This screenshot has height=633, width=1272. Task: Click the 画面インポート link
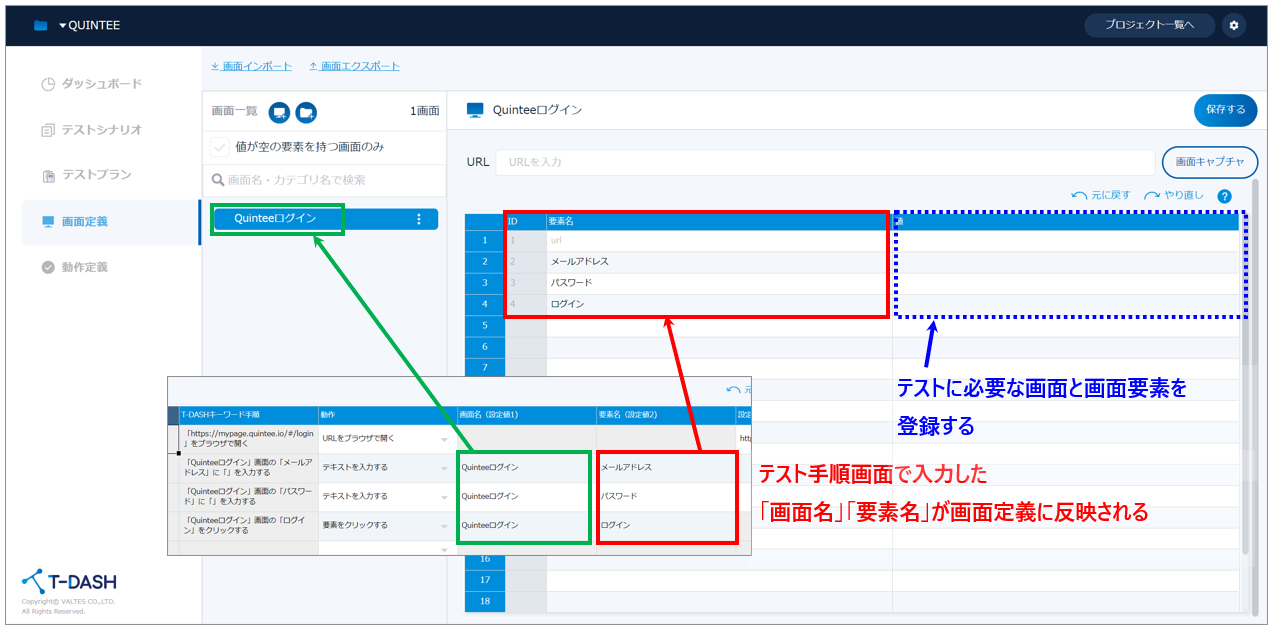point(251,66)
